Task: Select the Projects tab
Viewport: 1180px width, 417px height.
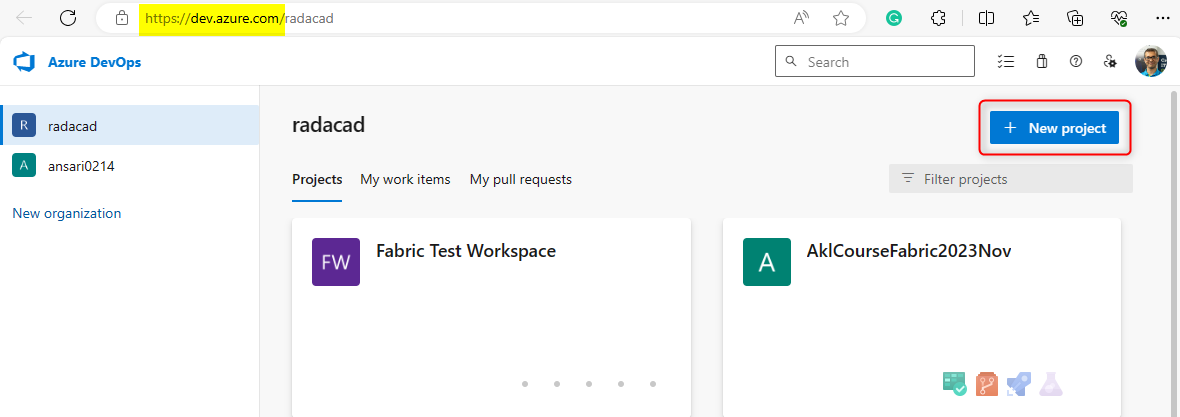Action: [x=317, y=180]
